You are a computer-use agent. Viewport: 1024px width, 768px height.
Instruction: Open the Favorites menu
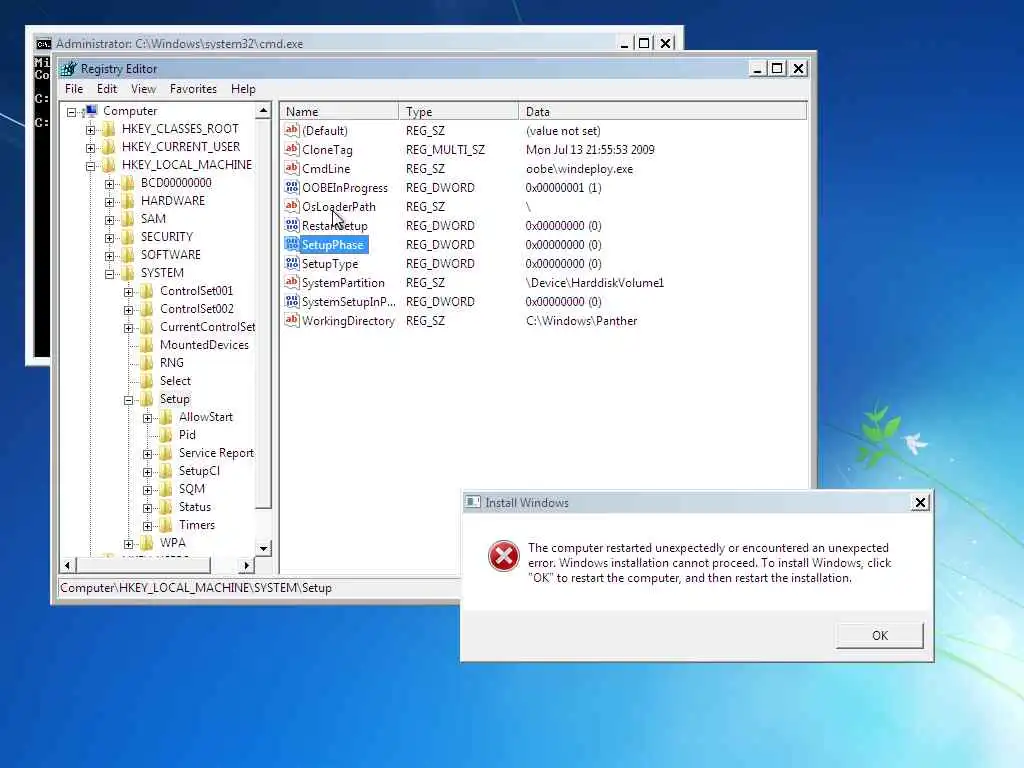click(193, 89)
